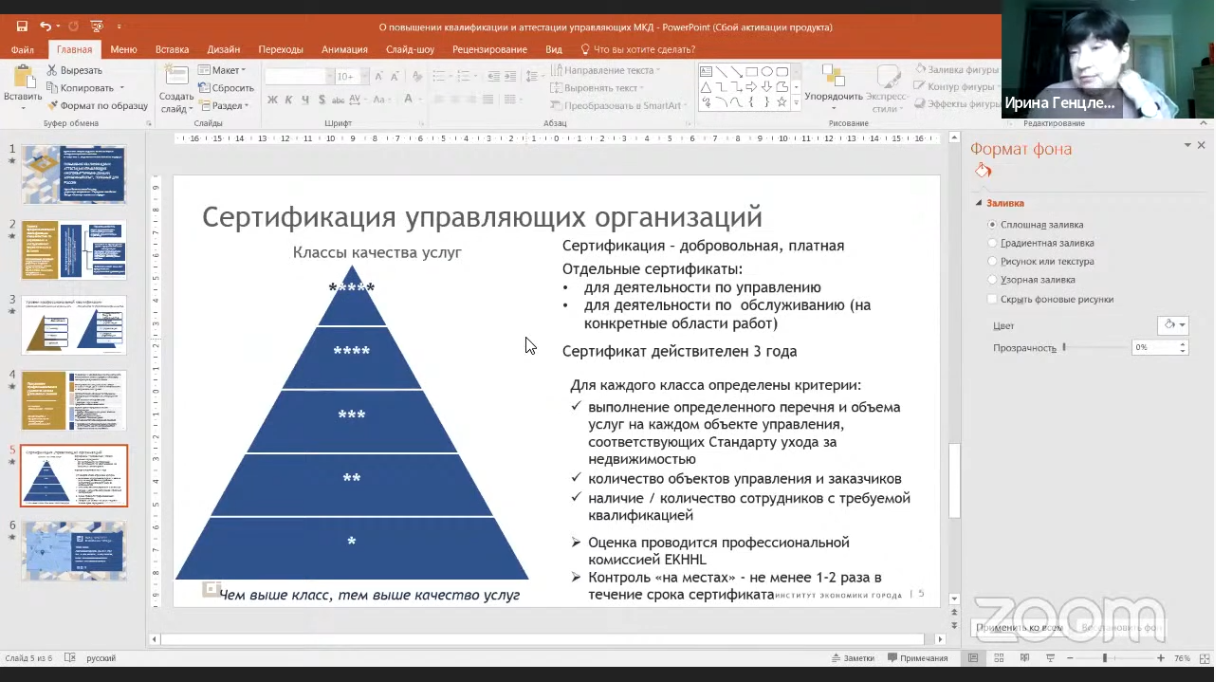Check the Скрыть фоновые рисунки checkbox
The image size is (1216, 682).
pos(992,299)
